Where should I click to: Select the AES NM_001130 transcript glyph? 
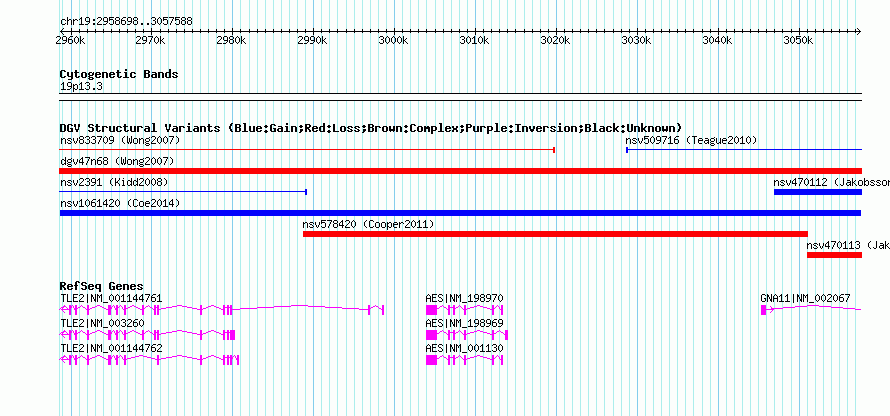(x=464, y=360)
